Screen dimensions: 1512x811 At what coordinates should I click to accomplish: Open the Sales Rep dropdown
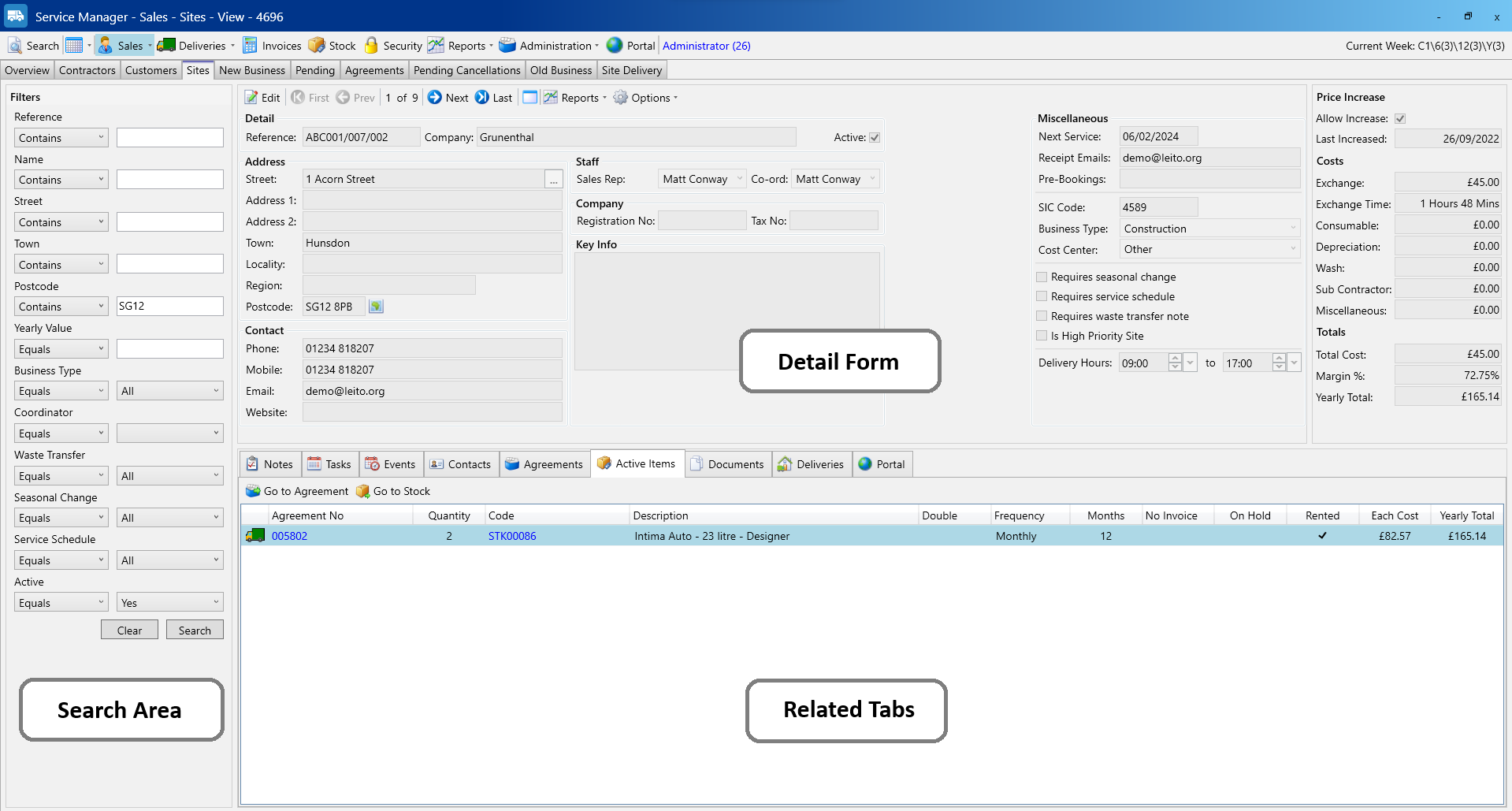coord(739,179)
